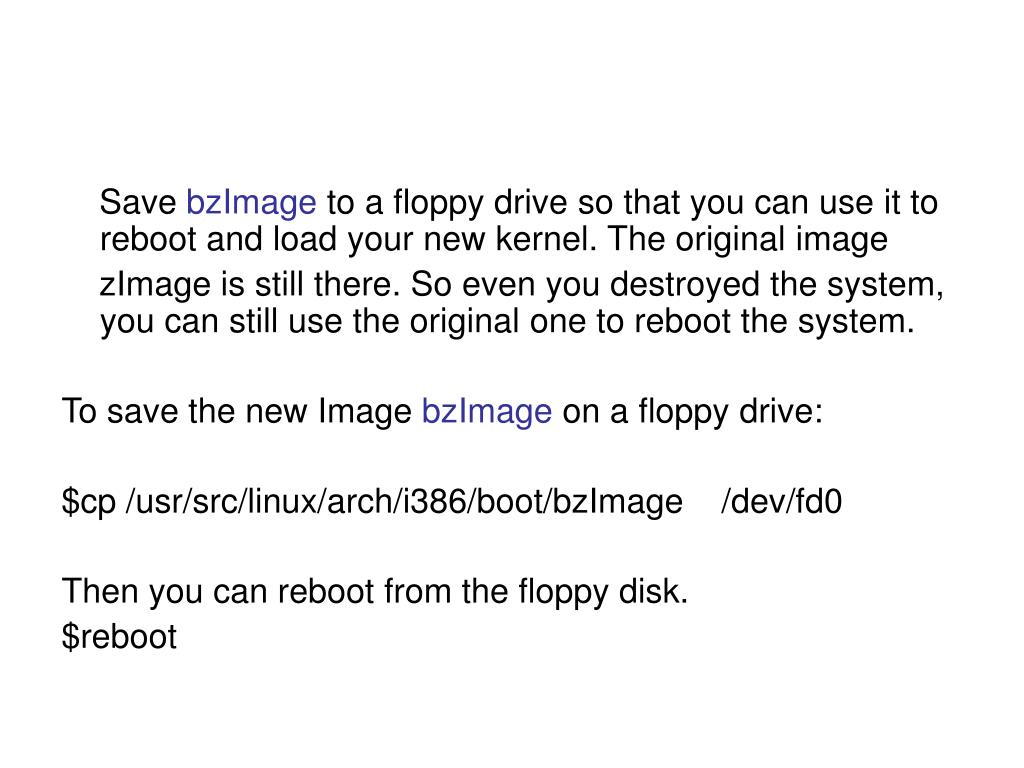Click the /dev/fd0 device path
The height and width of the screenshot is (768, 1024).
[782, 502]
